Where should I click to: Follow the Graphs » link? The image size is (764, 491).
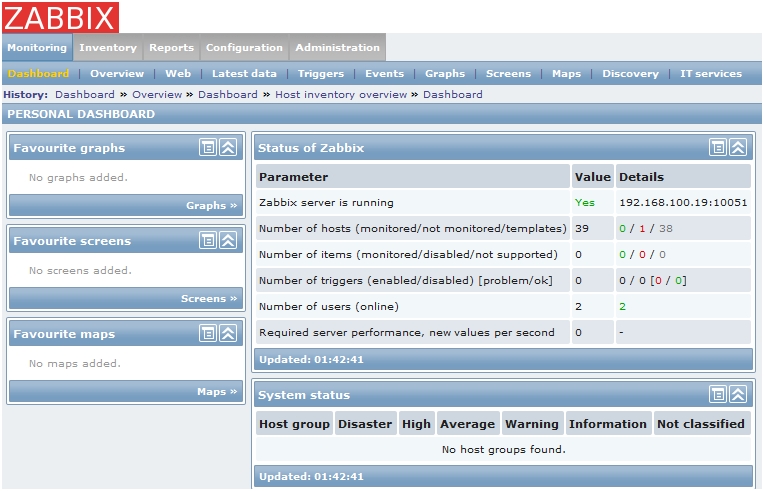pyautogui.click(x=211, y=206)
